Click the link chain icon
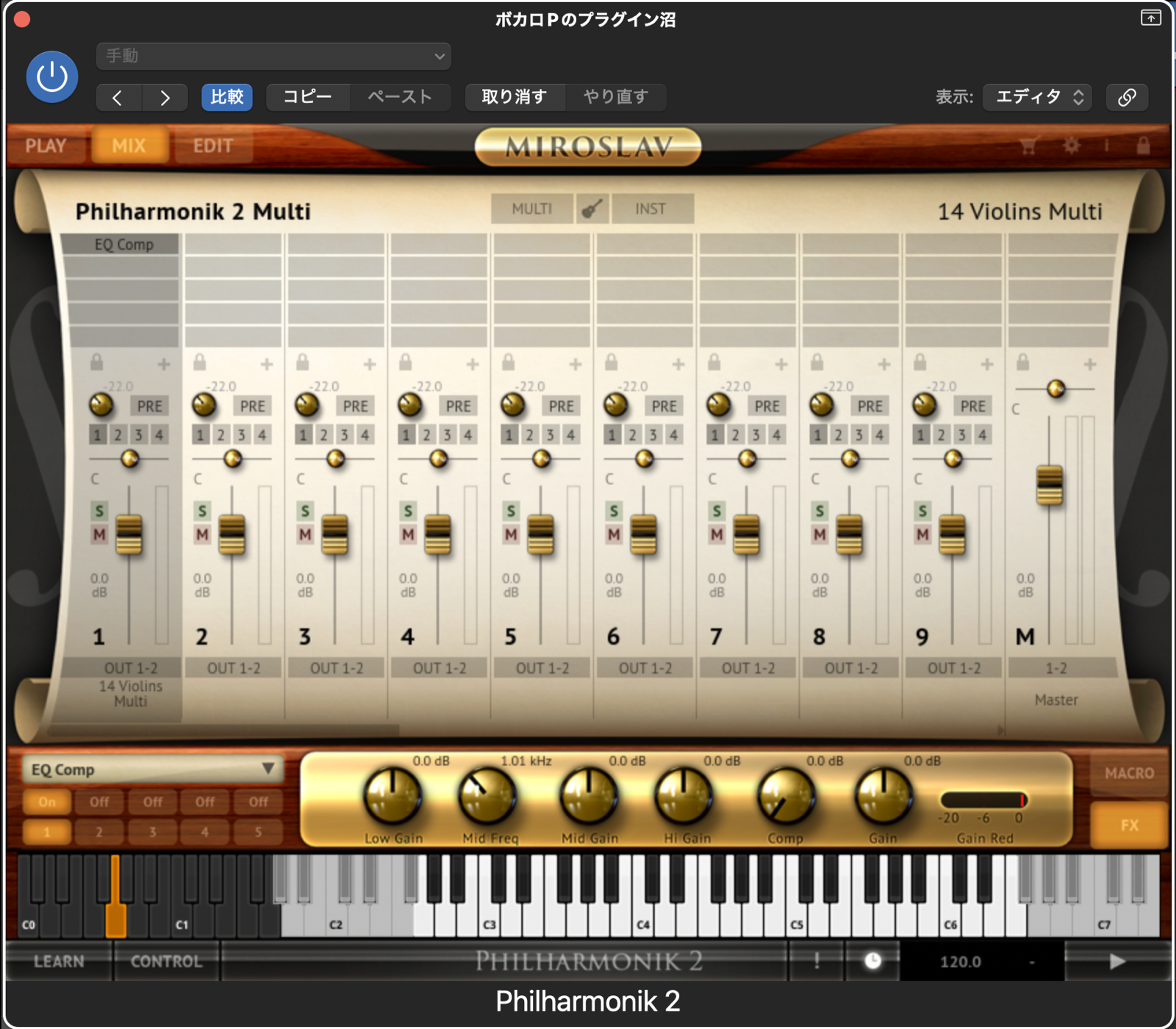The width and height of the screenshot is (1176, 1029). 1127,97
